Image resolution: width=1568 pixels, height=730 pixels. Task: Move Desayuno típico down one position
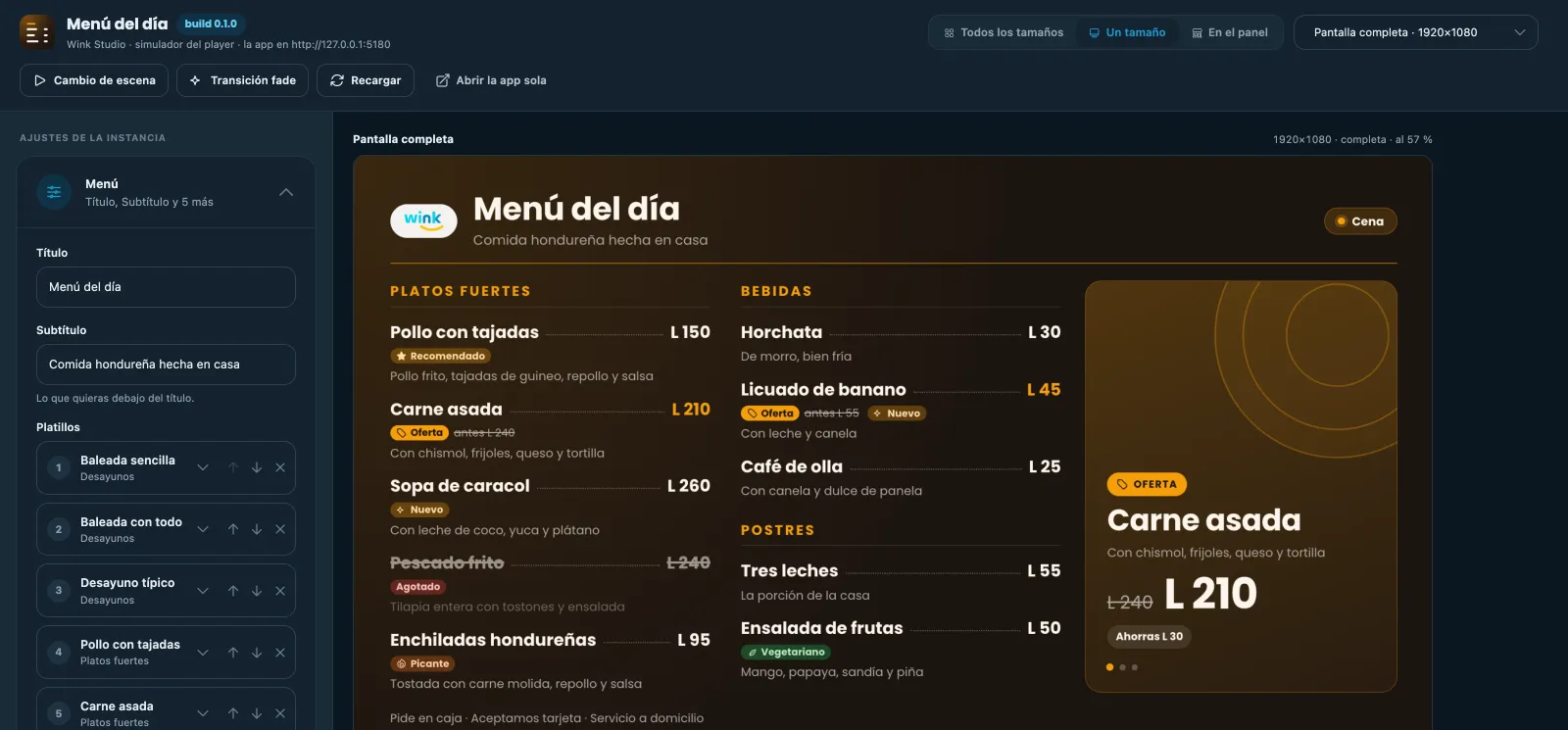tap(257, 591)
